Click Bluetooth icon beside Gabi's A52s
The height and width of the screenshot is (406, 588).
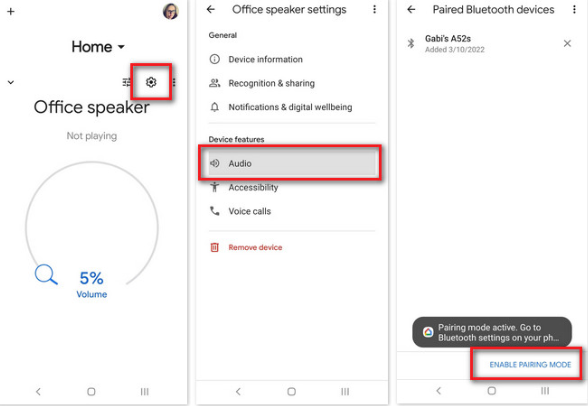pos(411,43)
